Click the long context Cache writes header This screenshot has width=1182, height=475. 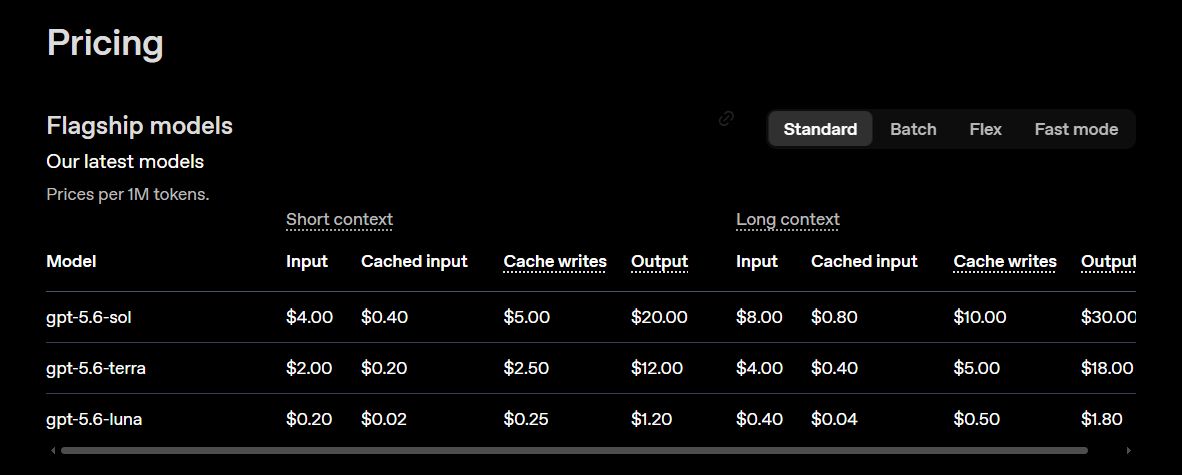1005,262
